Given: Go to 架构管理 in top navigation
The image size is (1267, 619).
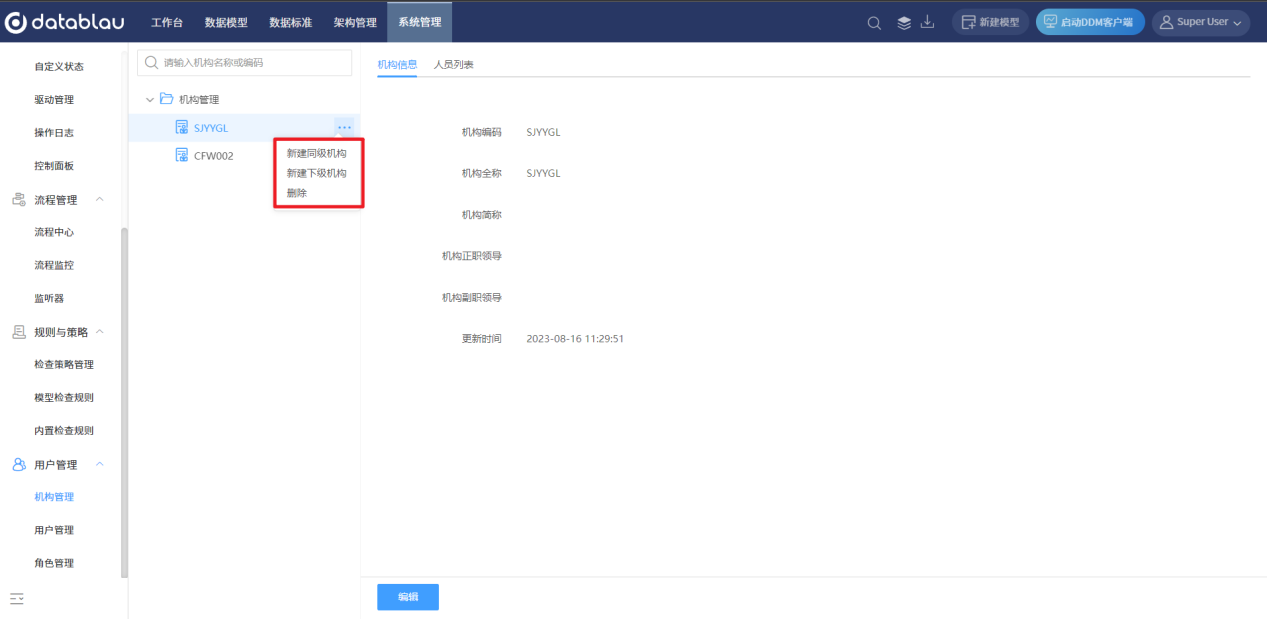Looking at the screenshot, I should click(355, 22).
